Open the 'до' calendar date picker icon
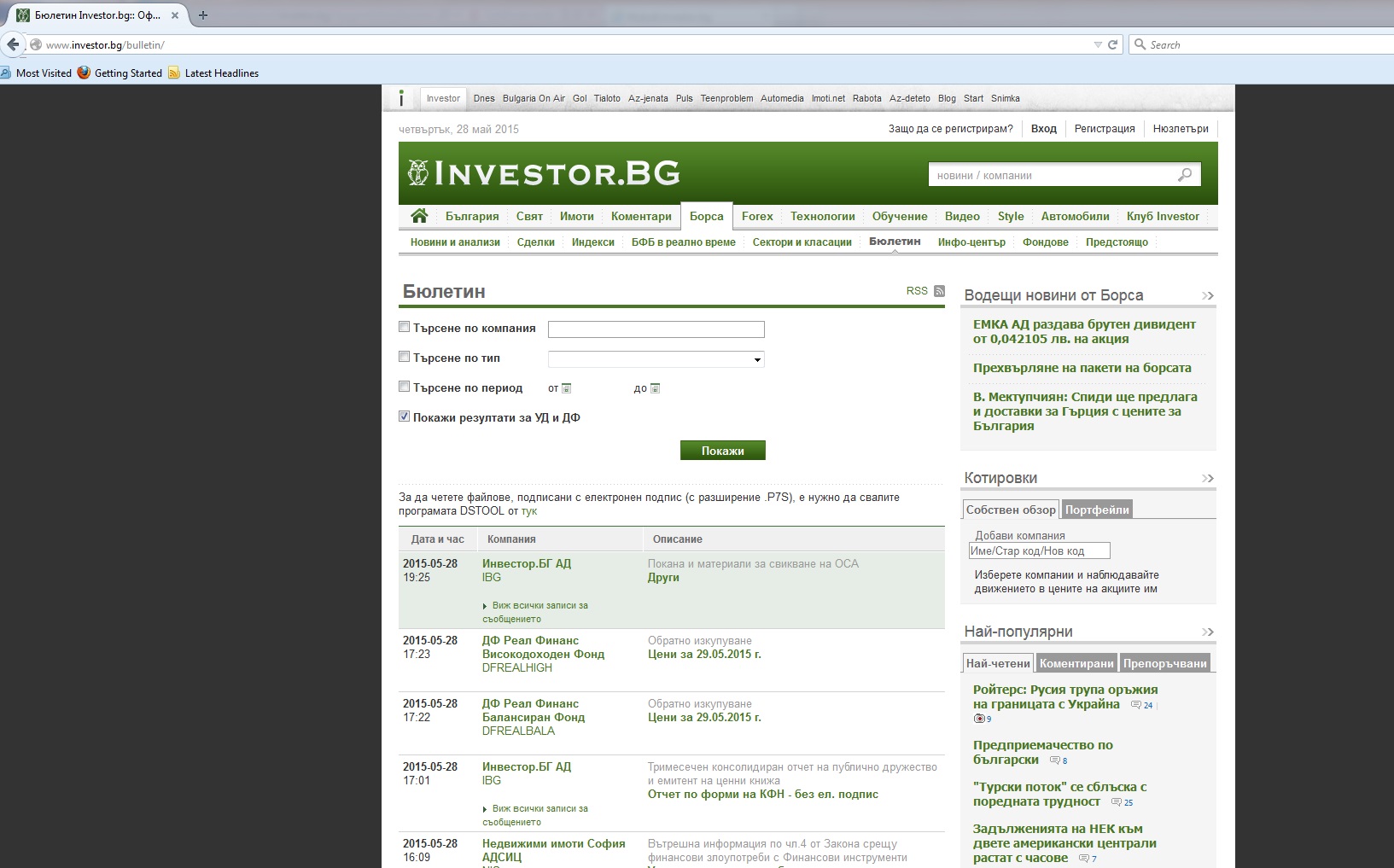The width and height of the screenshot is (1394, 868). [656, 388]
